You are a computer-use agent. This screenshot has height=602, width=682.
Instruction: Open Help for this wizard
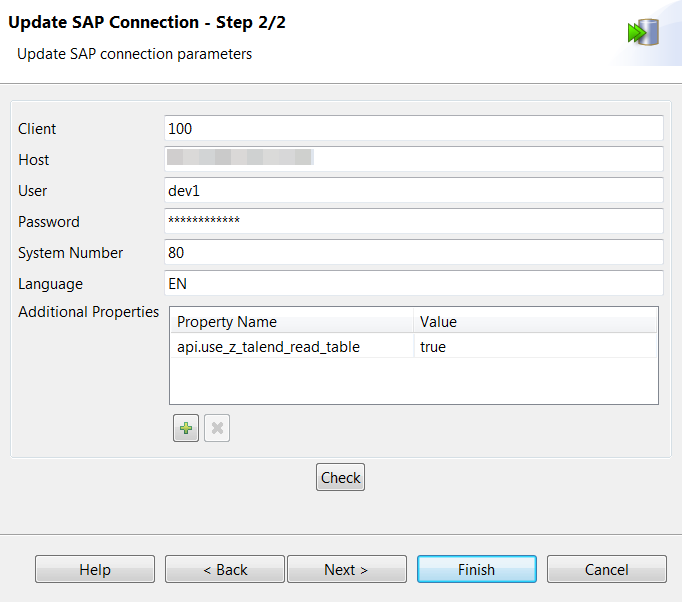click(x=95, y=569)
